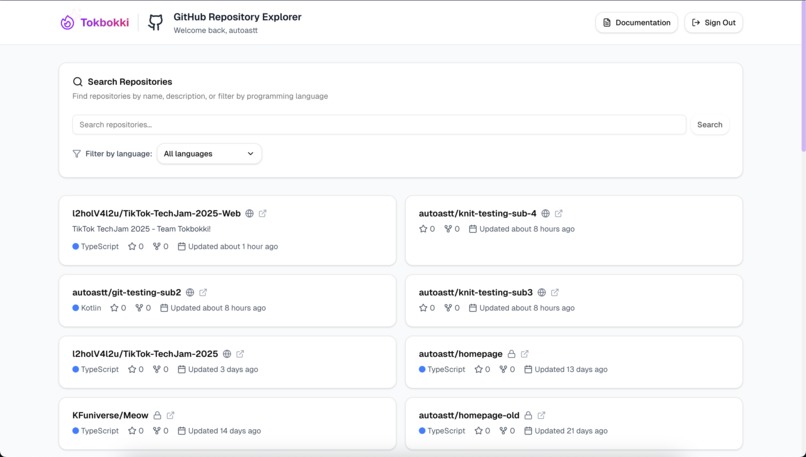
Task: Open external link for autoastt/homepage-old
Action: 541,415
